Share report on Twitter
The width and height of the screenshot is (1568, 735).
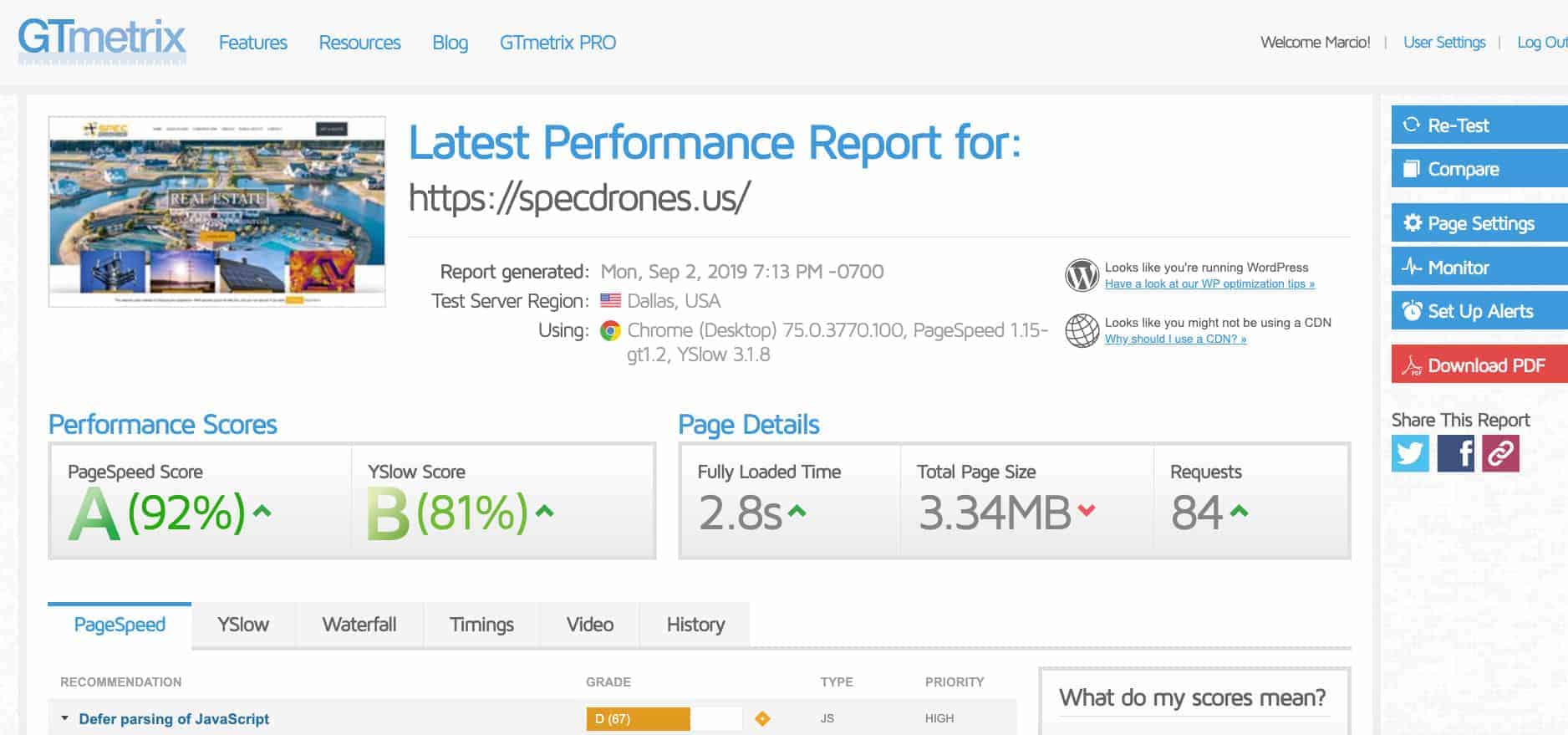[x=1410, y=453]
